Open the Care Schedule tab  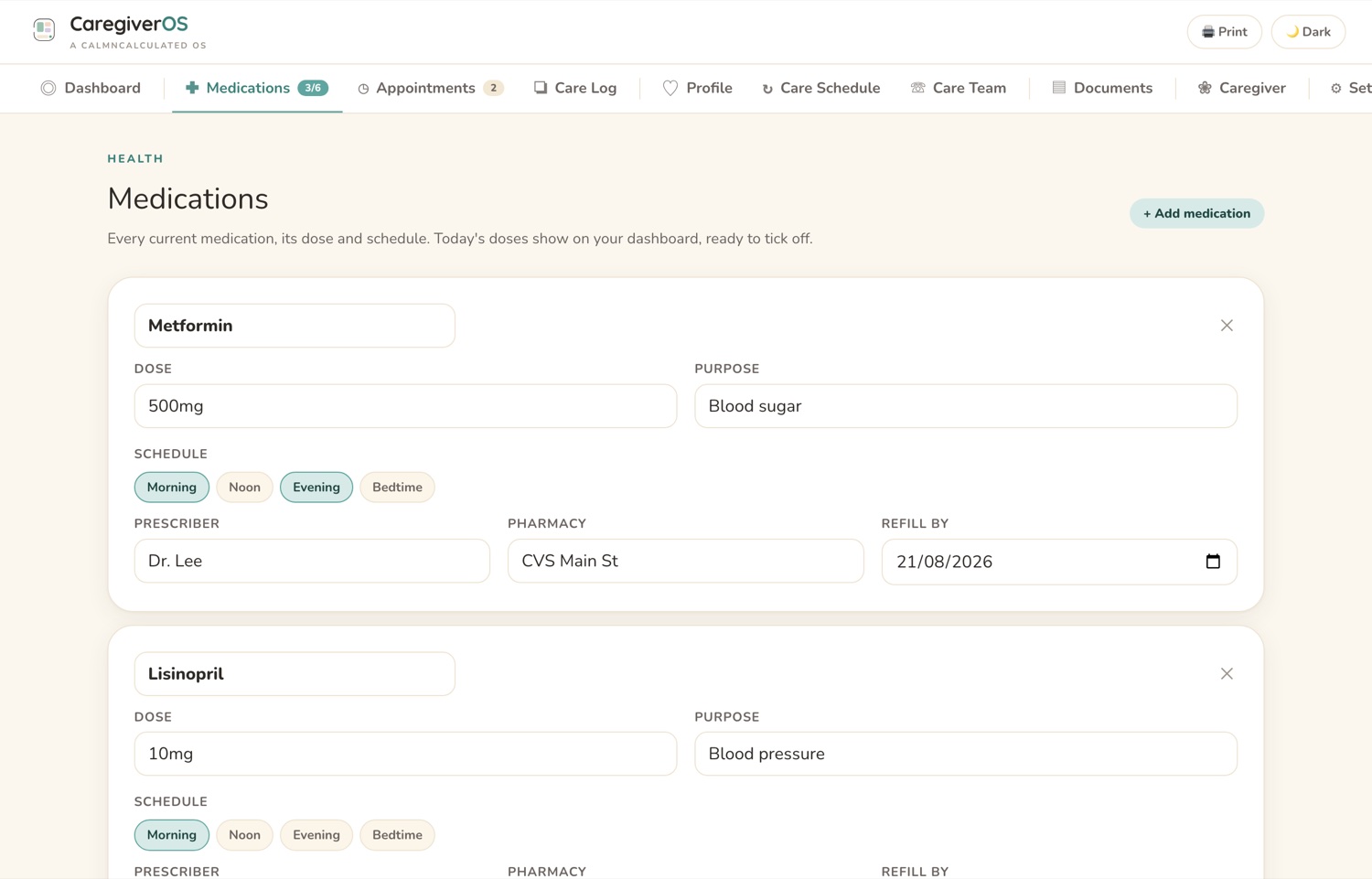pyautogui.click(x=820, y=88)
